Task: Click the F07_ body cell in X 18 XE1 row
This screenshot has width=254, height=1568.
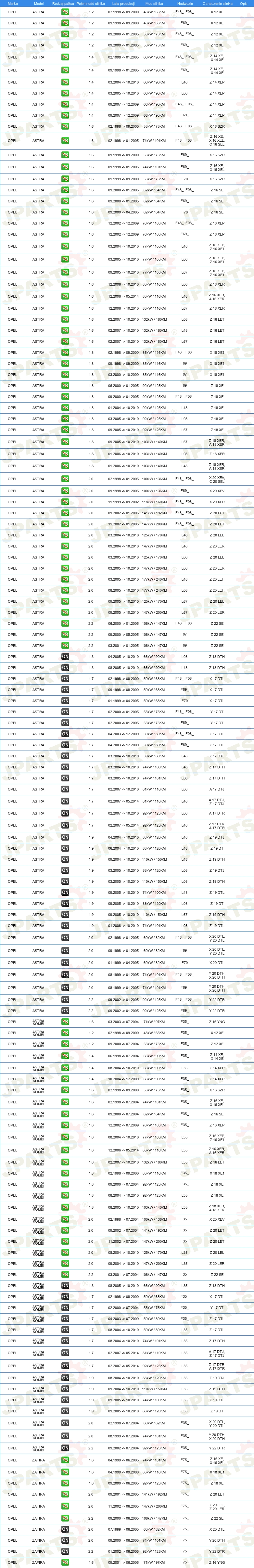Action: 184,375
